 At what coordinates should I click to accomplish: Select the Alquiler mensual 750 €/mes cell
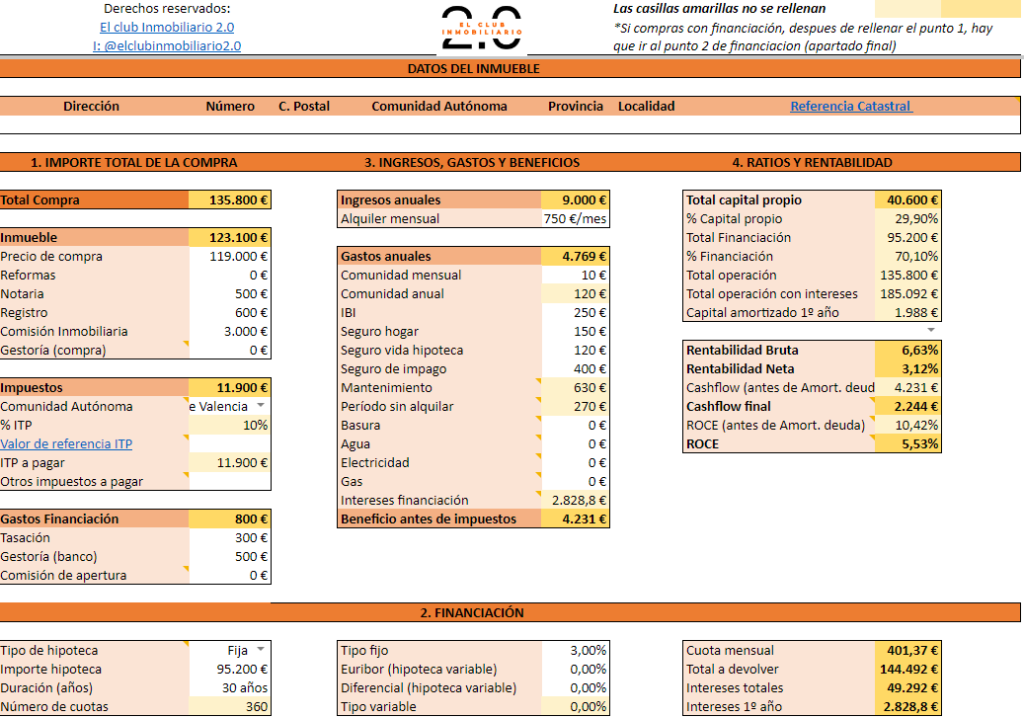point(575,219)
